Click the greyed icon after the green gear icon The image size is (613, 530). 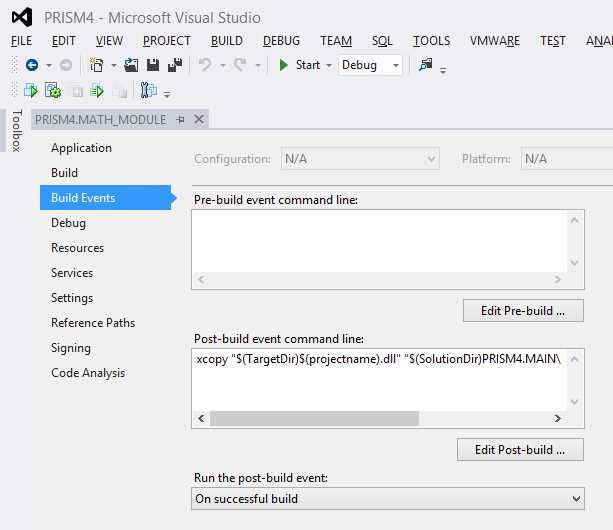[x=77, y=91]
